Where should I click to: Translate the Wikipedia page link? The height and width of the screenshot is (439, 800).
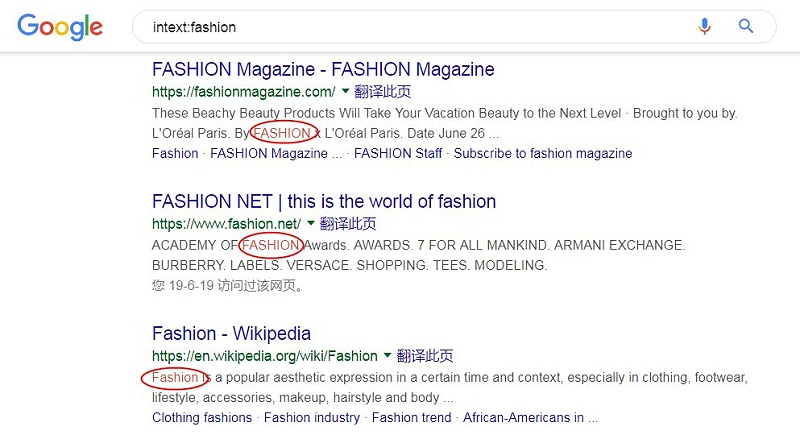tap(424, 356)
